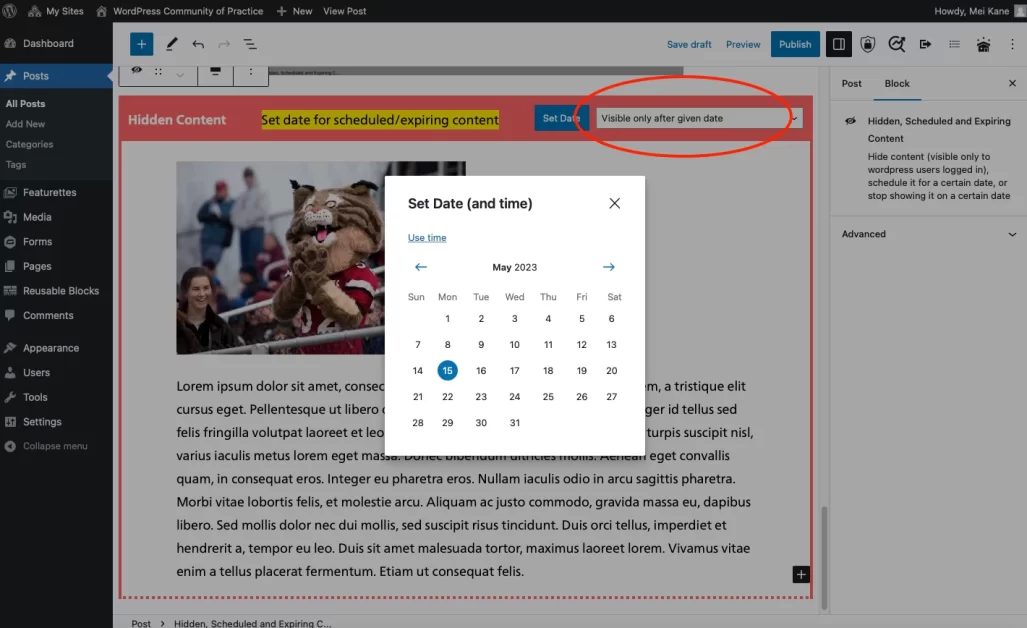Click the blue block inserter plus button

pos(141,44)
